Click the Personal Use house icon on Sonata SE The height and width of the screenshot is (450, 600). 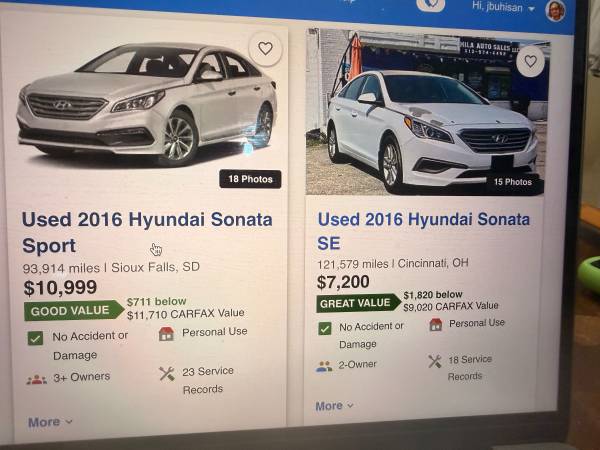pyautogui.click(x=436, y=325)
